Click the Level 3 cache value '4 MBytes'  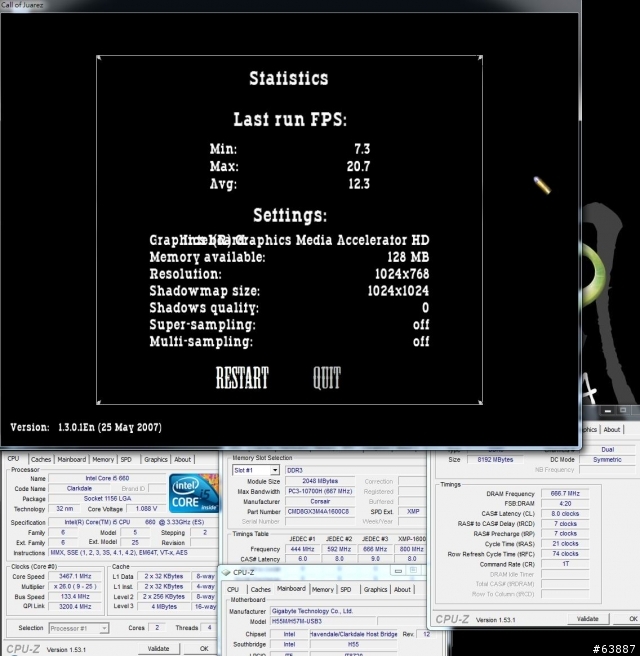(x=164, y=607)
